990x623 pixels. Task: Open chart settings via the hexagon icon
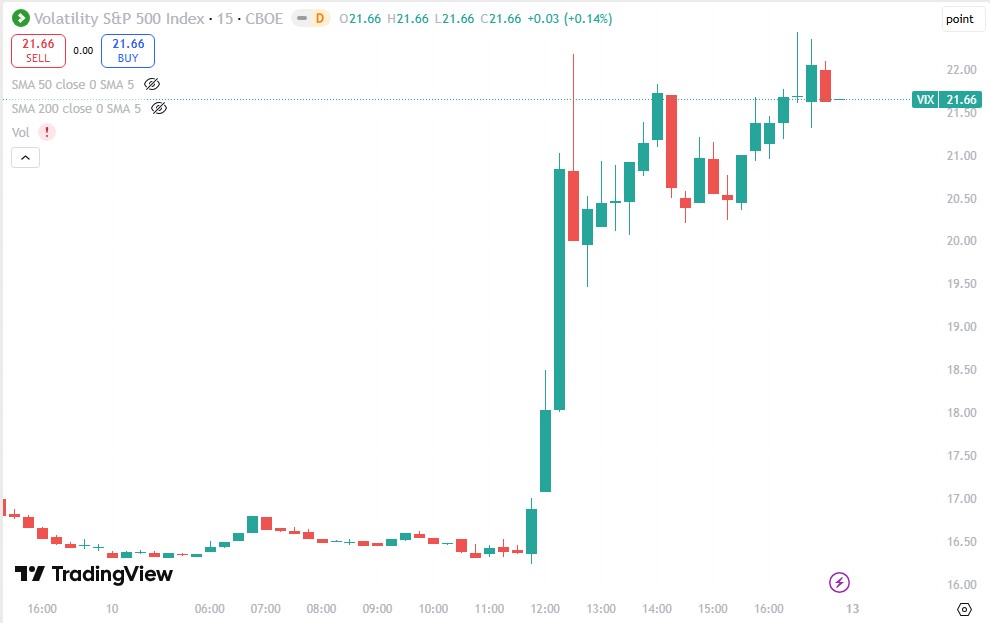click(x=964, y=609)
